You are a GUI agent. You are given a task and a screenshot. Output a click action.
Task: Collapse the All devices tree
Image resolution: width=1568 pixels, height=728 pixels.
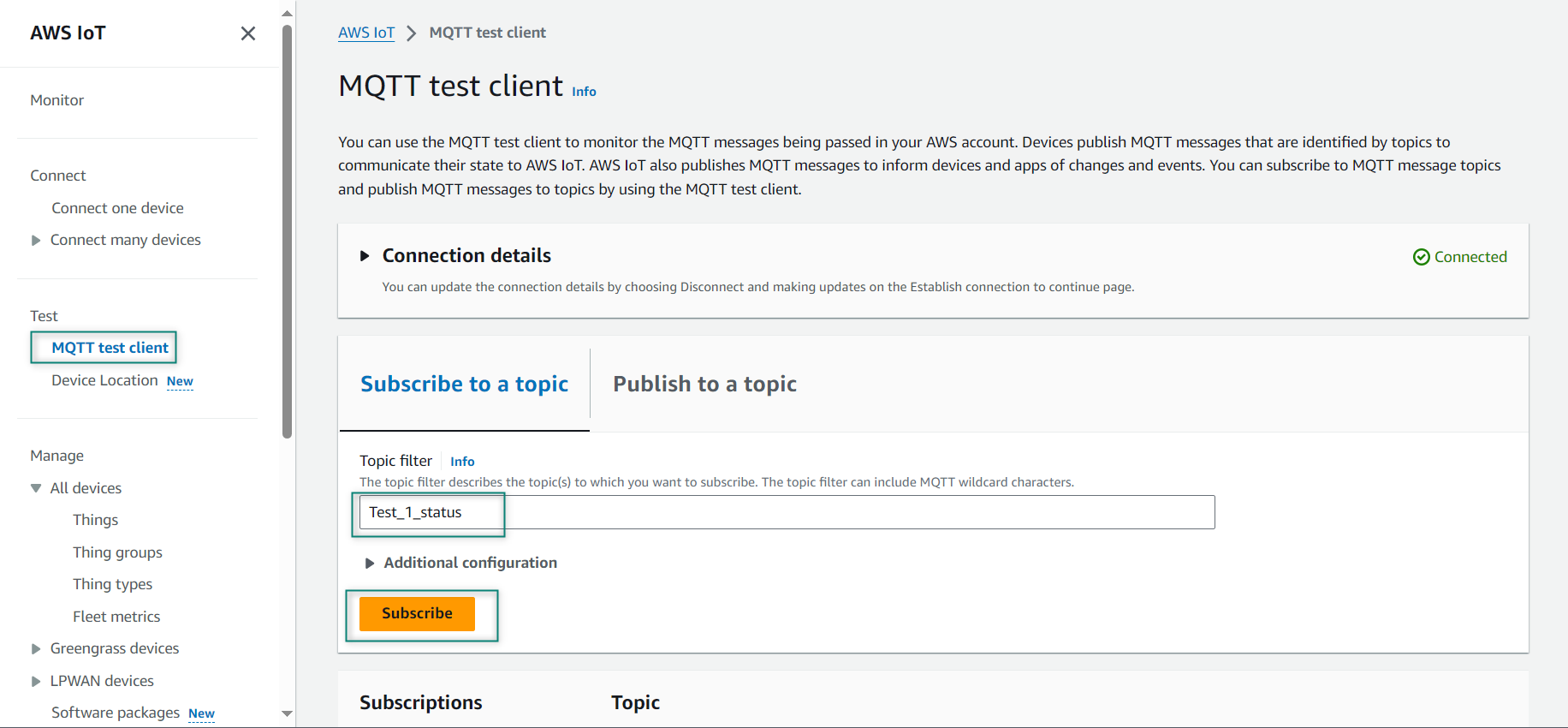pos(36,488)
